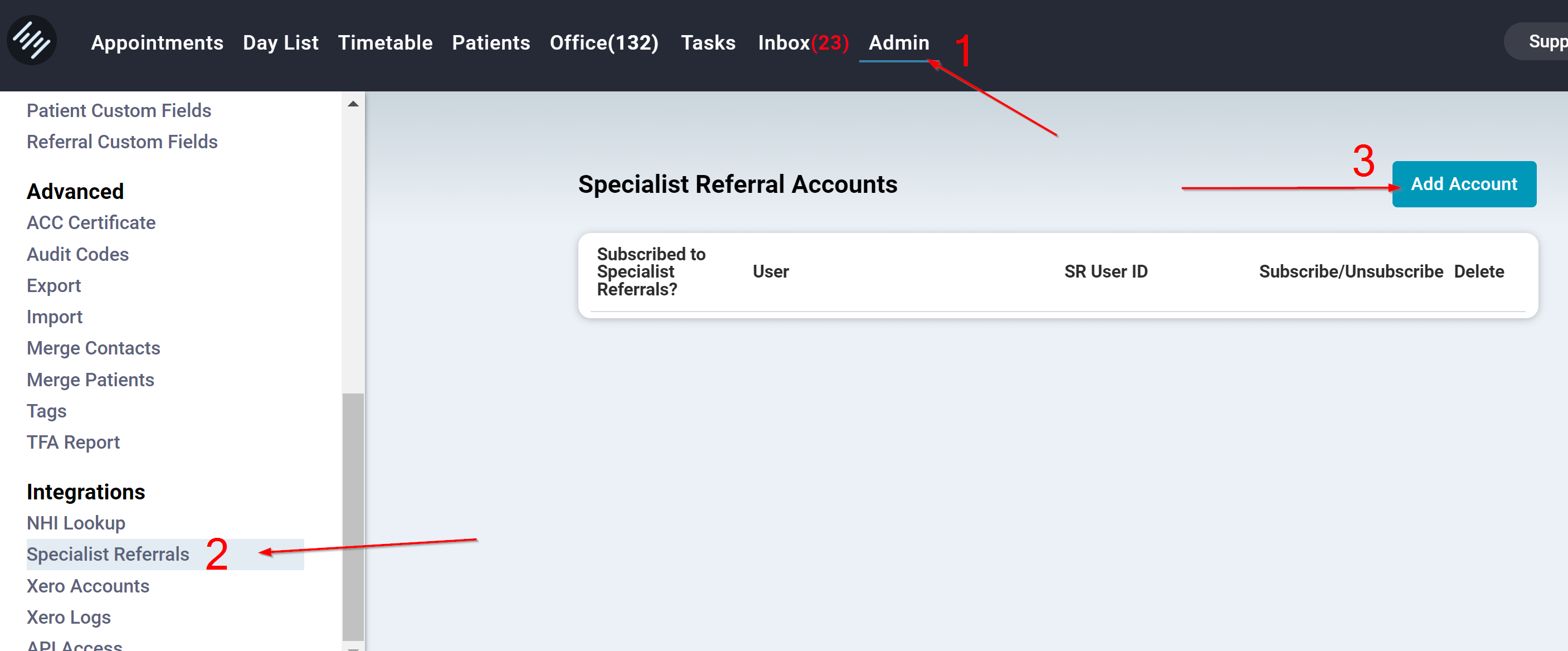Screen dimensions: 1568x651
Task: Click the Add Account button
Action: coord(1463,184)
